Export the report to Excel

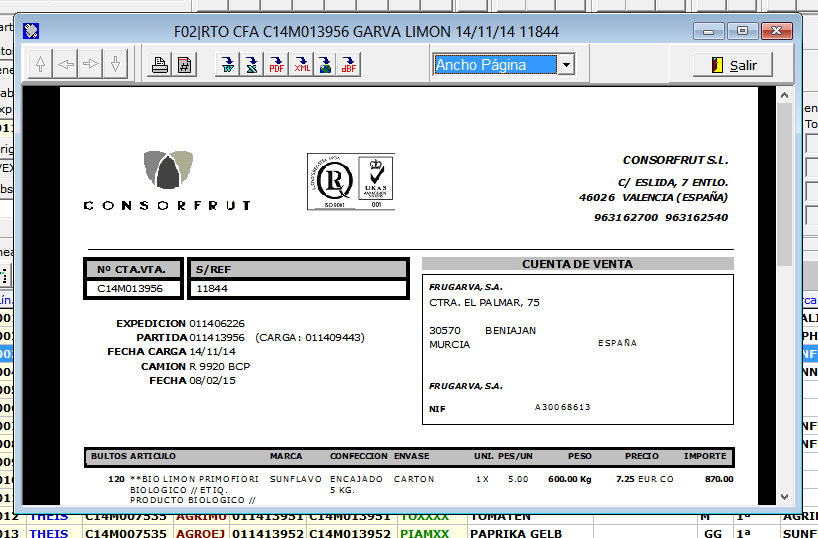point(252,66)
